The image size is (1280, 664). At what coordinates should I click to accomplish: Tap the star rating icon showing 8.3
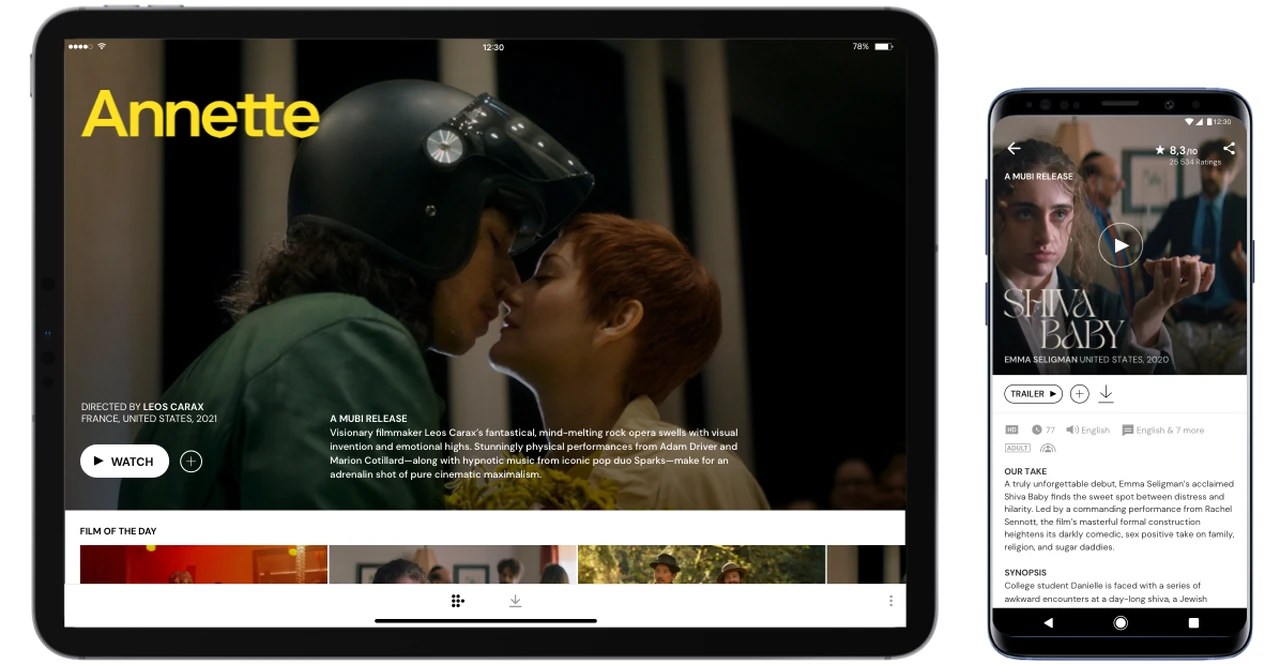point(1160,150)
